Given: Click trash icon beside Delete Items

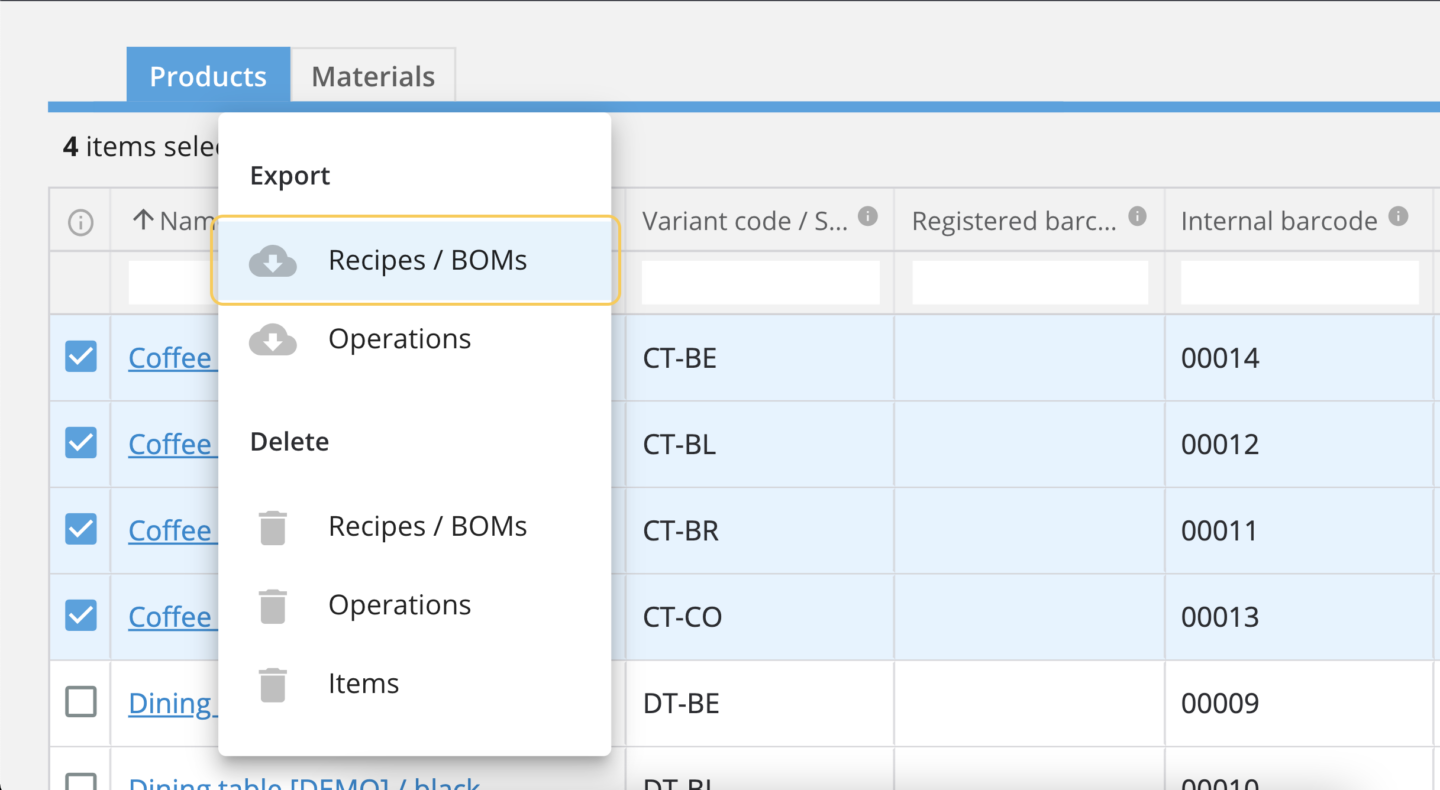Looking at the screenshot, I should coord(272,684).
